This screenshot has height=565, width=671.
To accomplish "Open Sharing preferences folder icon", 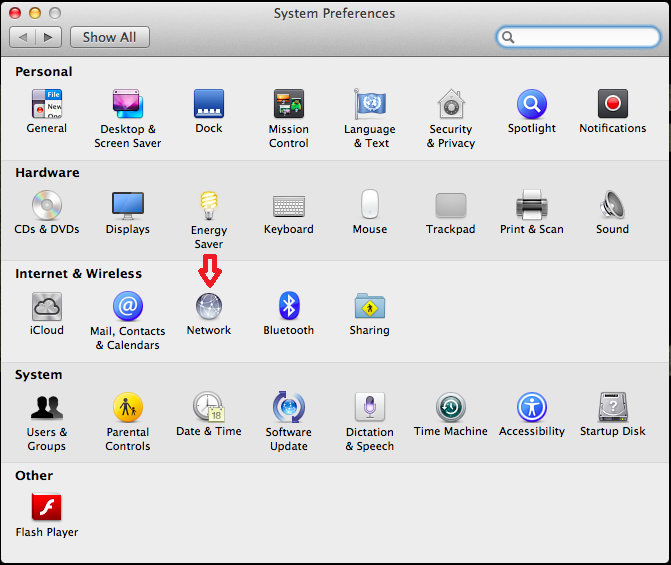I will 370,306.
